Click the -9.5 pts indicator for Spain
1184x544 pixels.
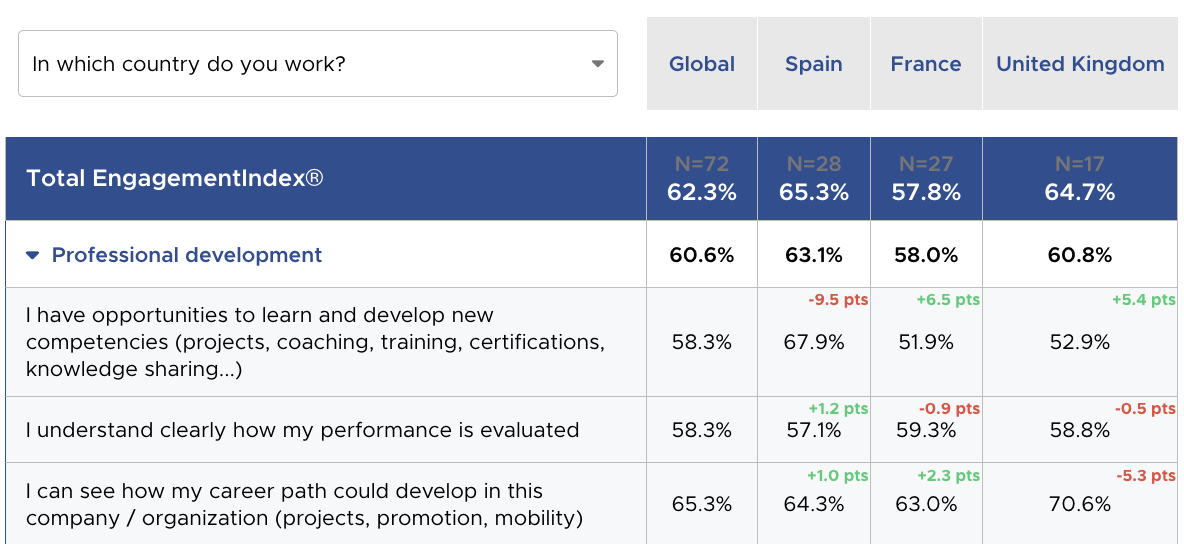click(838, 300)
